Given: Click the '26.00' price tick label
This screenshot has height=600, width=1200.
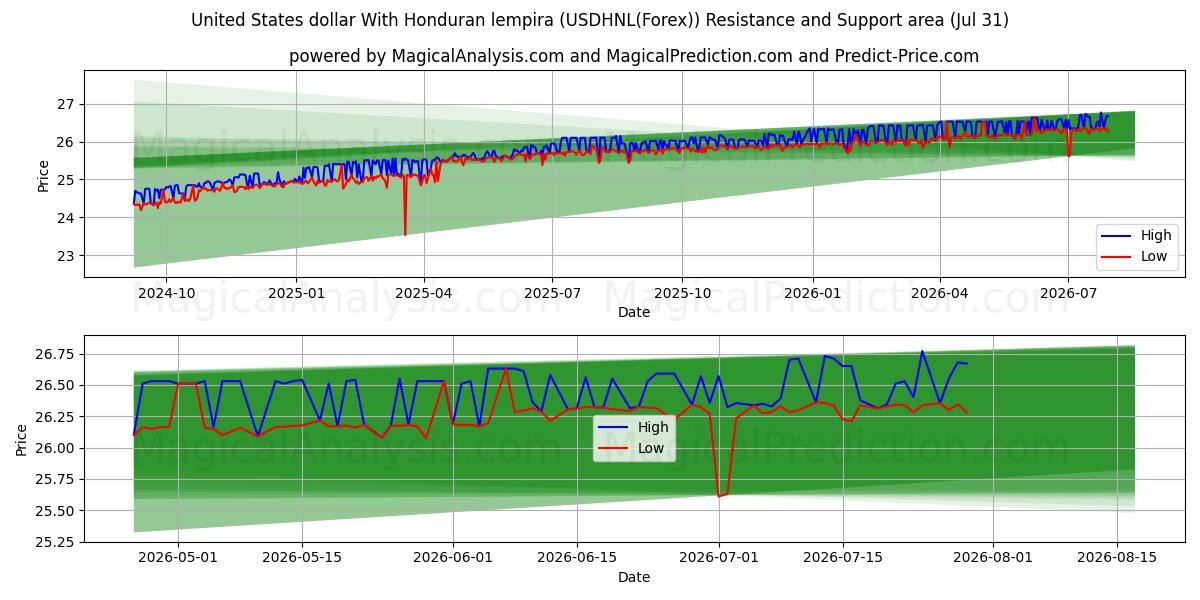Looking at the screenshot, I should coord(57,448).
